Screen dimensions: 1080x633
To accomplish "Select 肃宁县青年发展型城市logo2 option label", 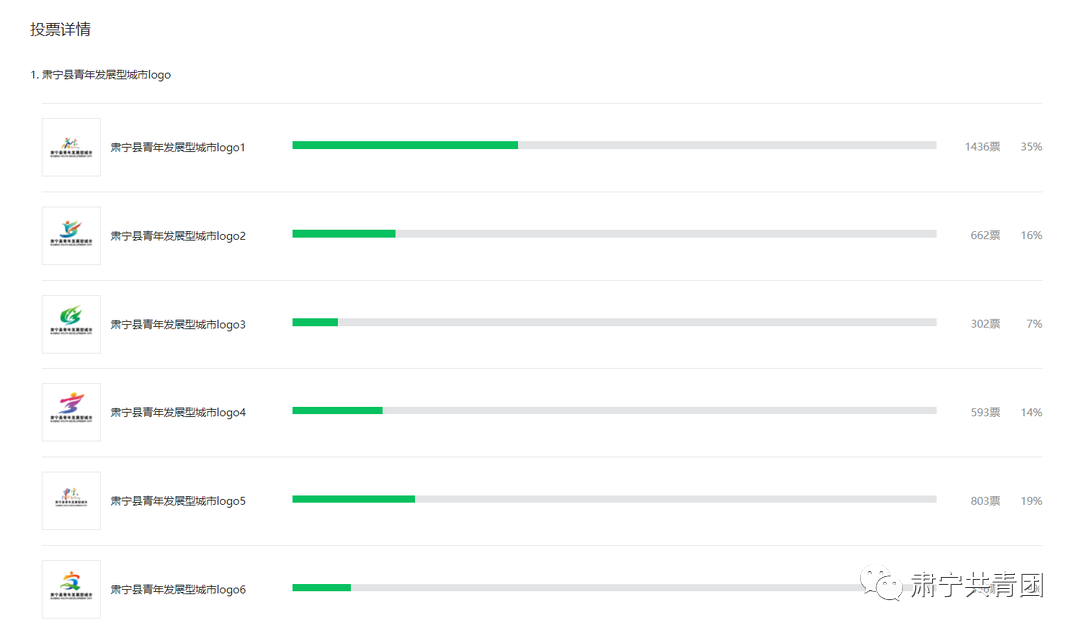I will coord(178,236).
